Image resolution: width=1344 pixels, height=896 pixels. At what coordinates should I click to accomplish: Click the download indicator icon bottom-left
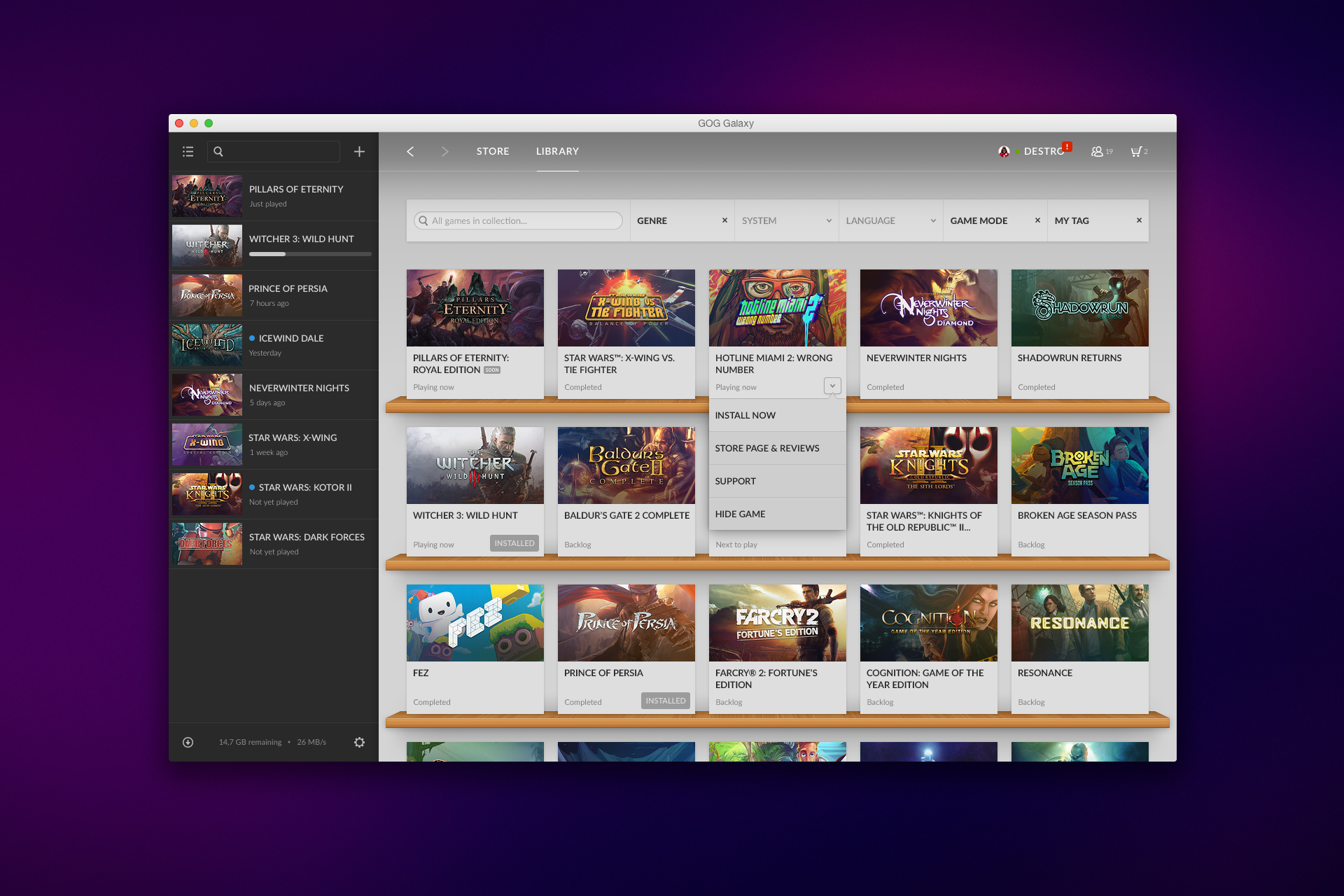click(189, 742)
